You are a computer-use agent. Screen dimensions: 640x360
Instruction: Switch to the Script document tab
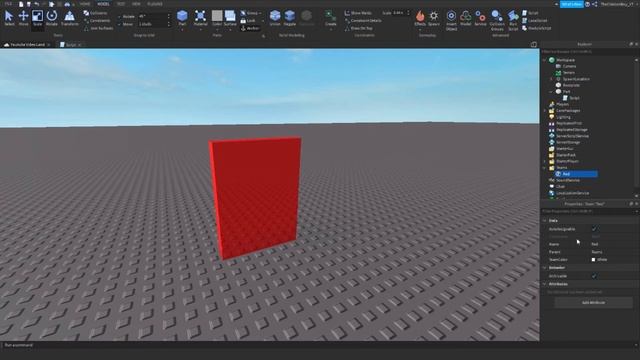tap(71, 44)
